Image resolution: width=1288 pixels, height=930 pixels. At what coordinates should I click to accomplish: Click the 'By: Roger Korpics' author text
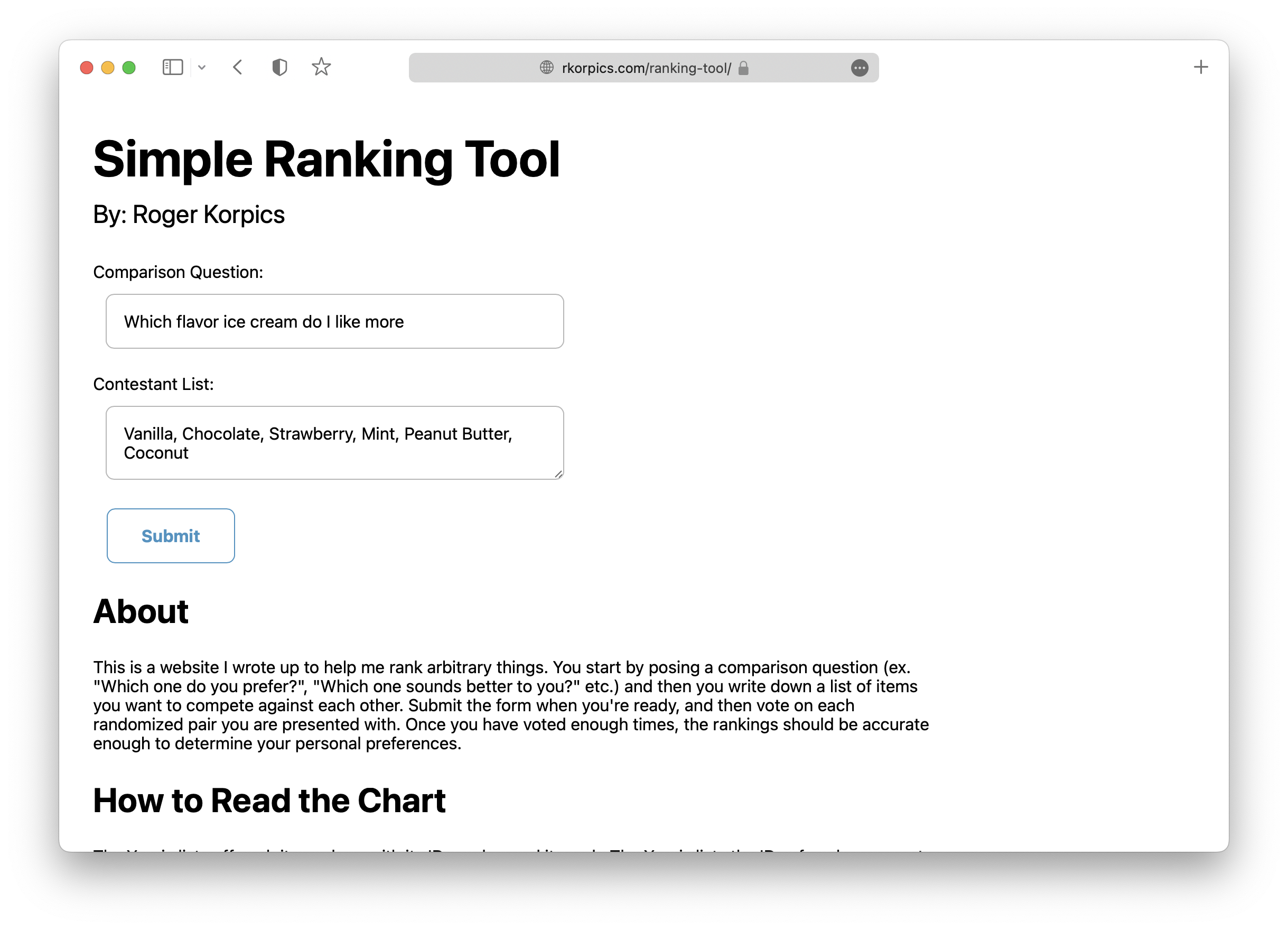[x=189, y=214]
